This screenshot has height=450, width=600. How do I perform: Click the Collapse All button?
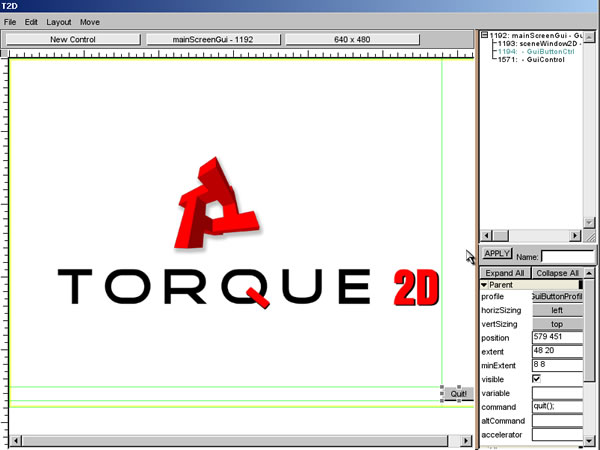pos(557,273)
